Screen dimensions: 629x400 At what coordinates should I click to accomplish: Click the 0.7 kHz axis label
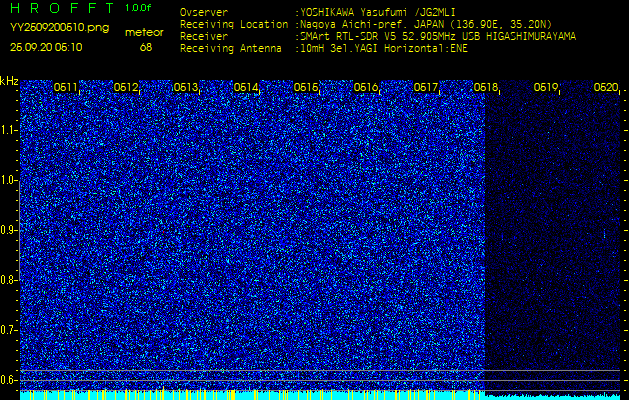pyautogui.click(x=8, y=330)
